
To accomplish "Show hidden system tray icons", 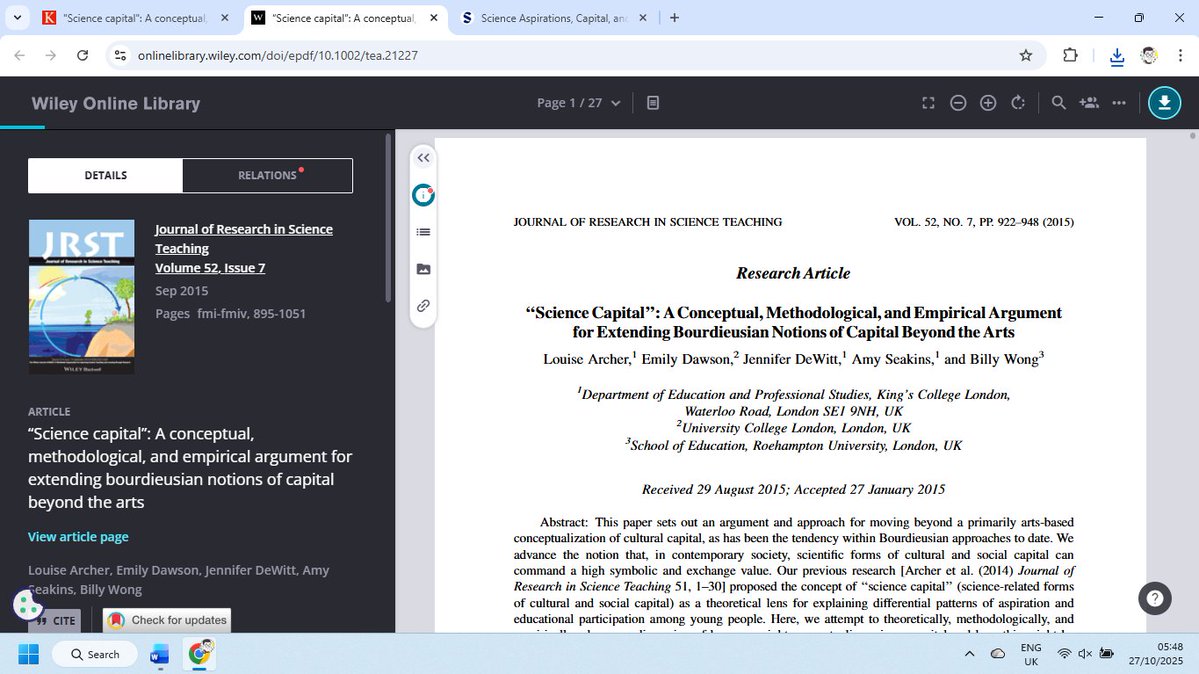I will click(969, 654).
